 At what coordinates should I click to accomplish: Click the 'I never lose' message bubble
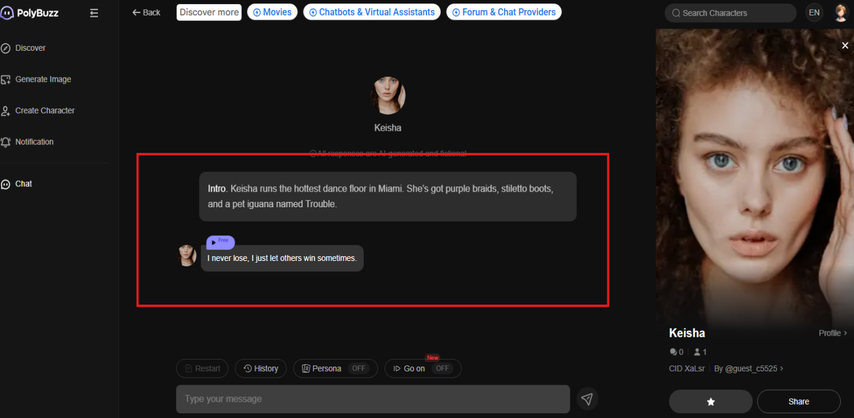click(282, 258)
